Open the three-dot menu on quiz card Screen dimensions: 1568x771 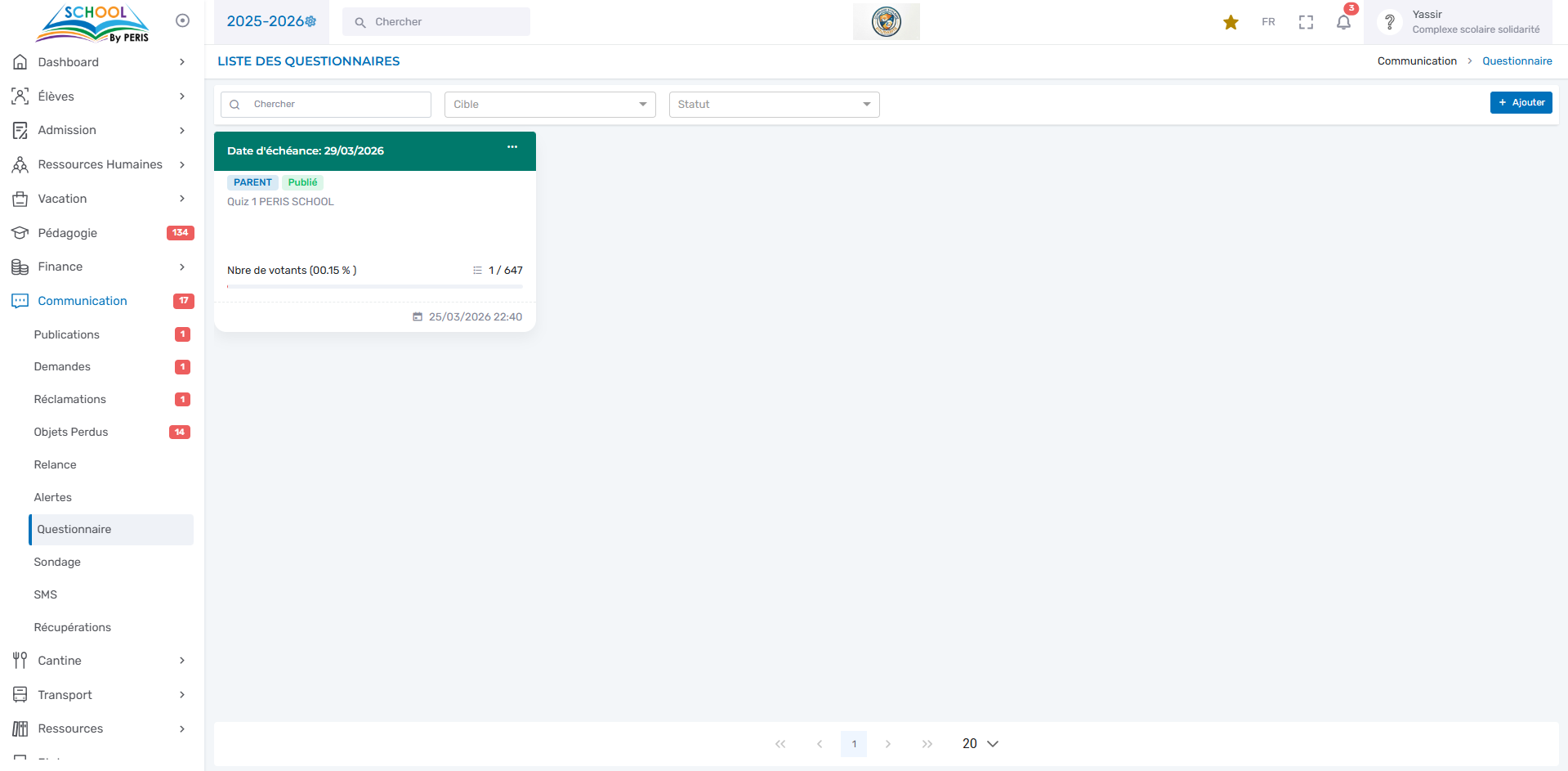[x=512, y=147]
